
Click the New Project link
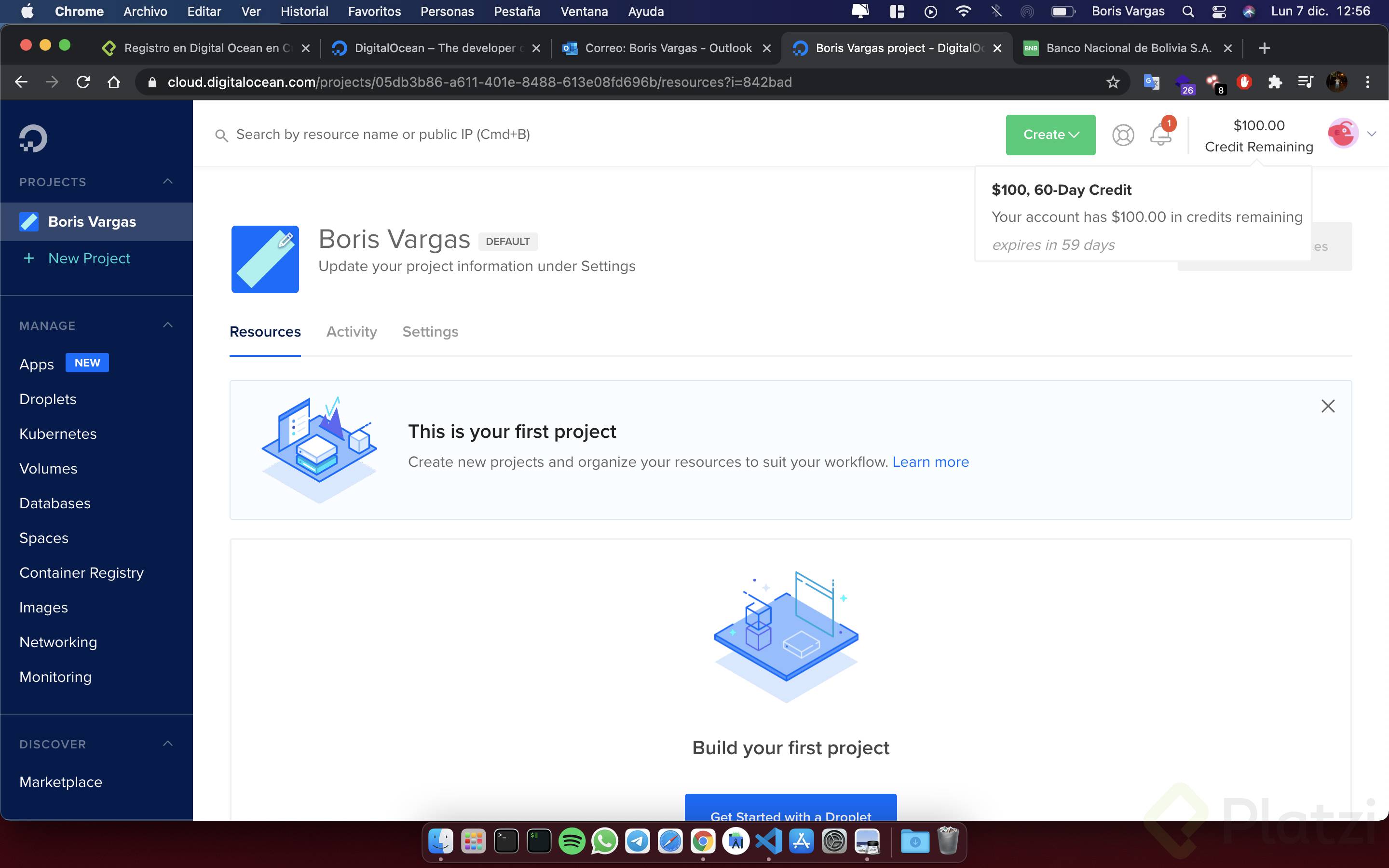[89, 258]
